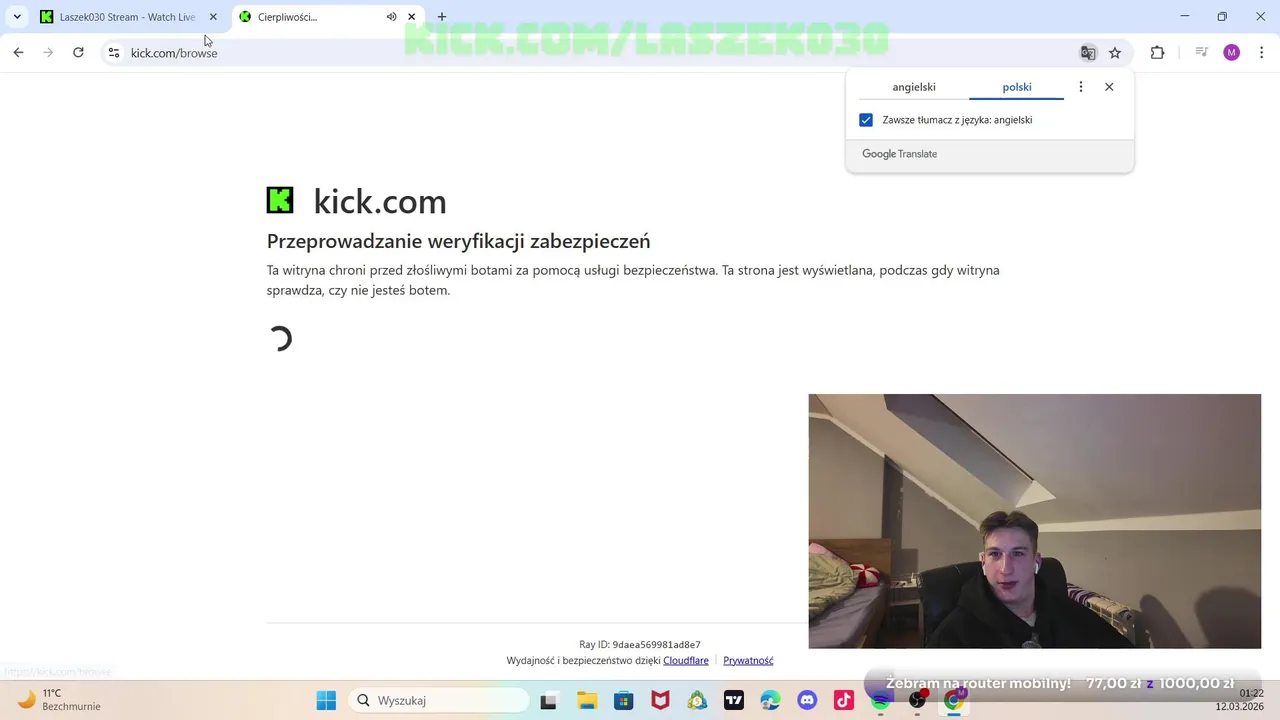Select polski tab in translate popup

[x=1017, y=87]
